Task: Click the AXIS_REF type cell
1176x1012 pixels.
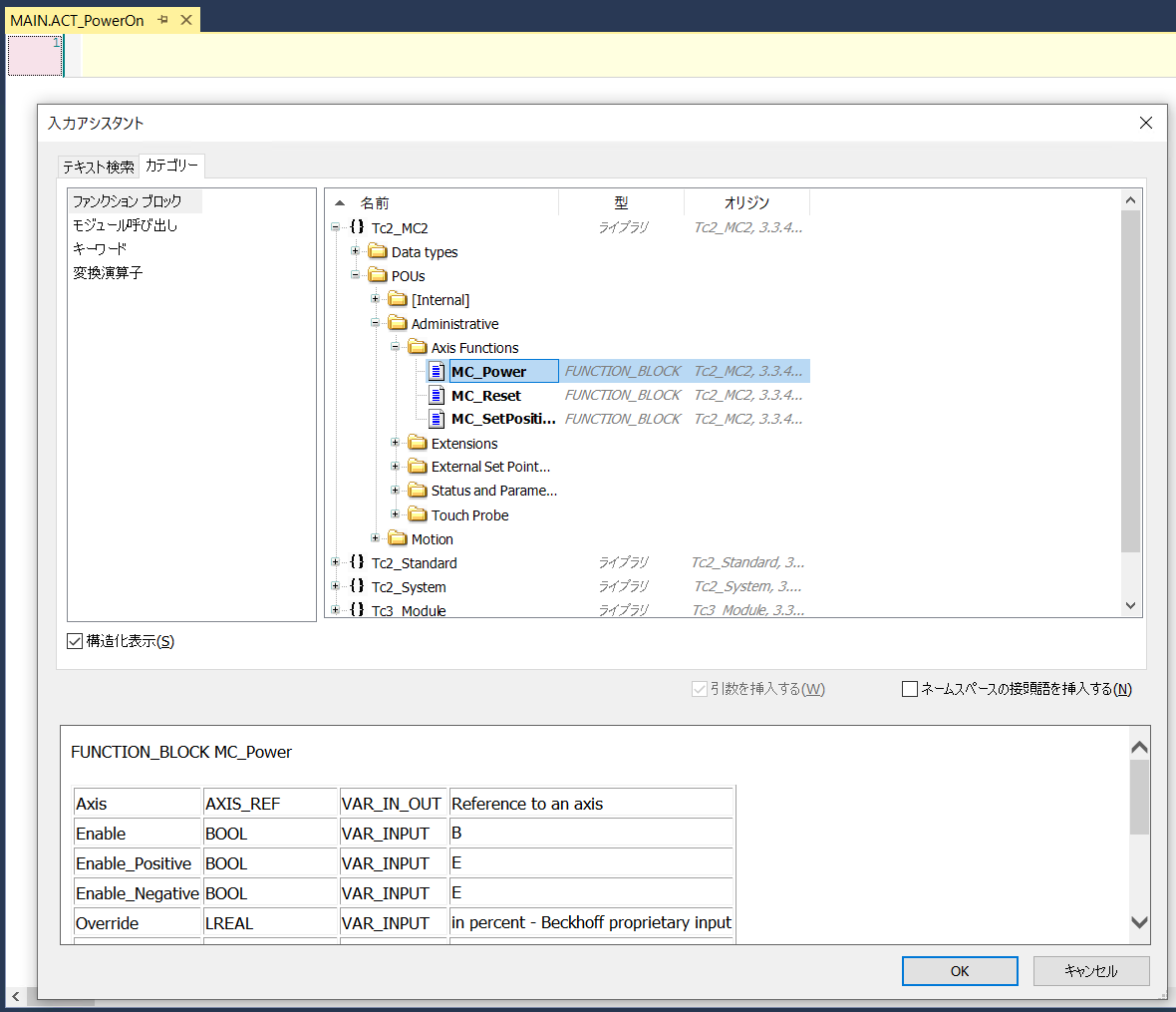Action: click(x=270, y=804)
